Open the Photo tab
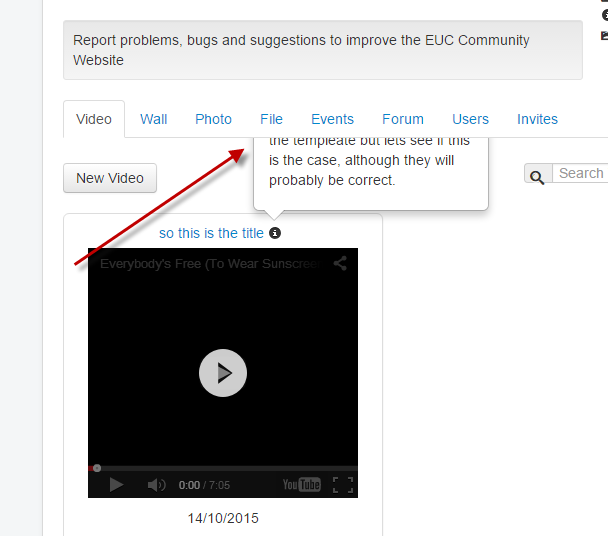The image size is (608, 536). point(213,119)
